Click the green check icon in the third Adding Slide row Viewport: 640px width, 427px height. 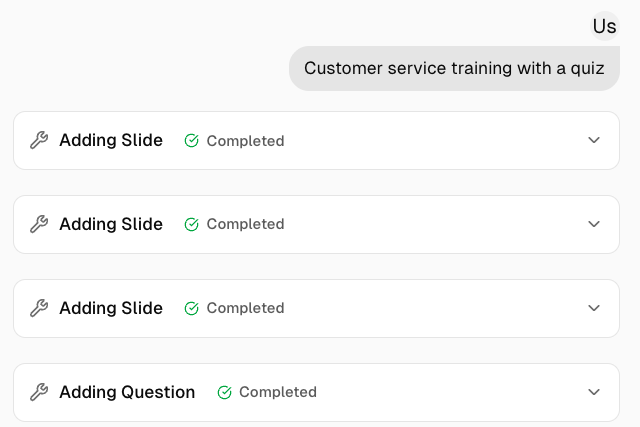click(192, 309)
